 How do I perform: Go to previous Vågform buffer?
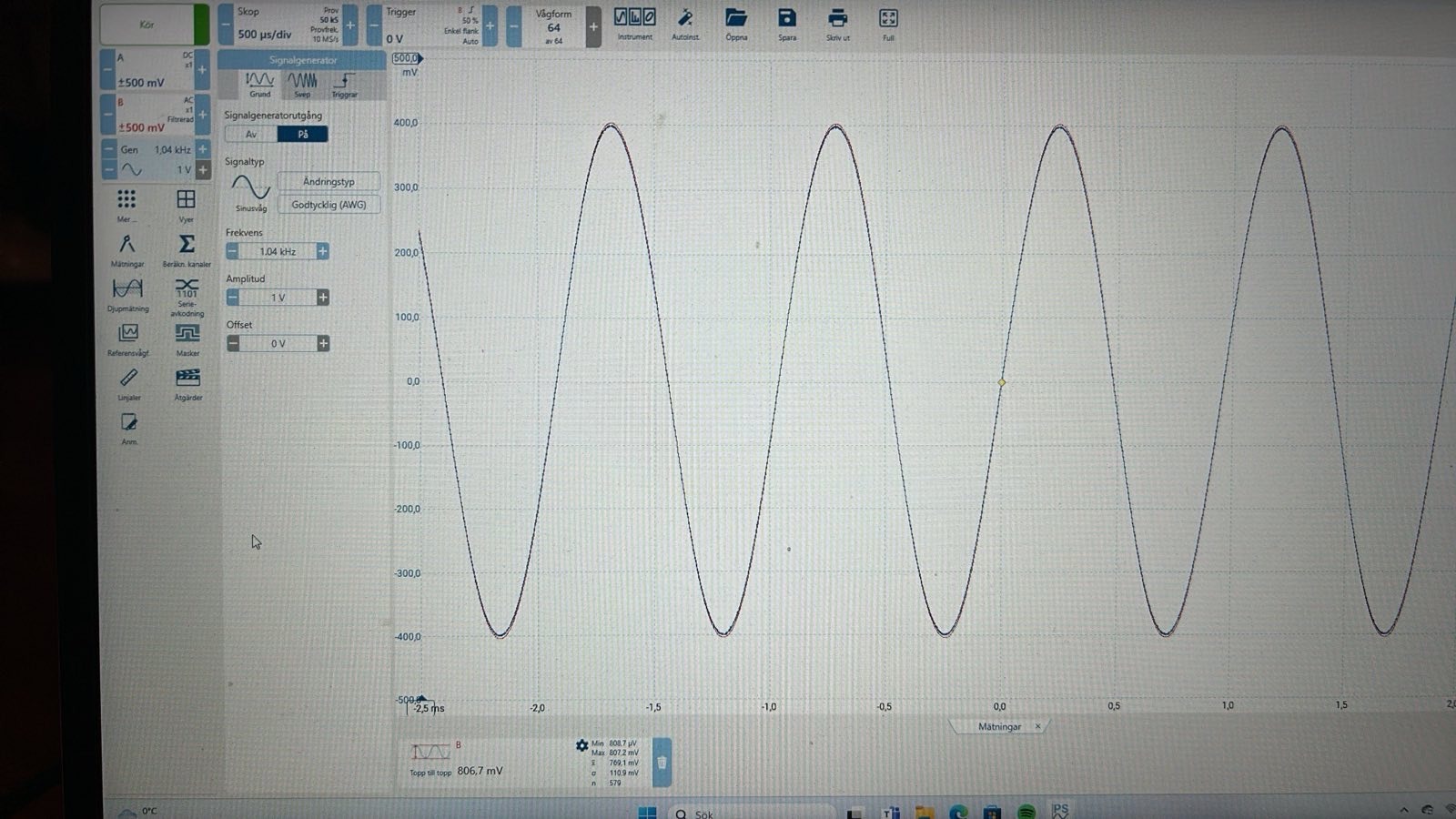(514, 26)
